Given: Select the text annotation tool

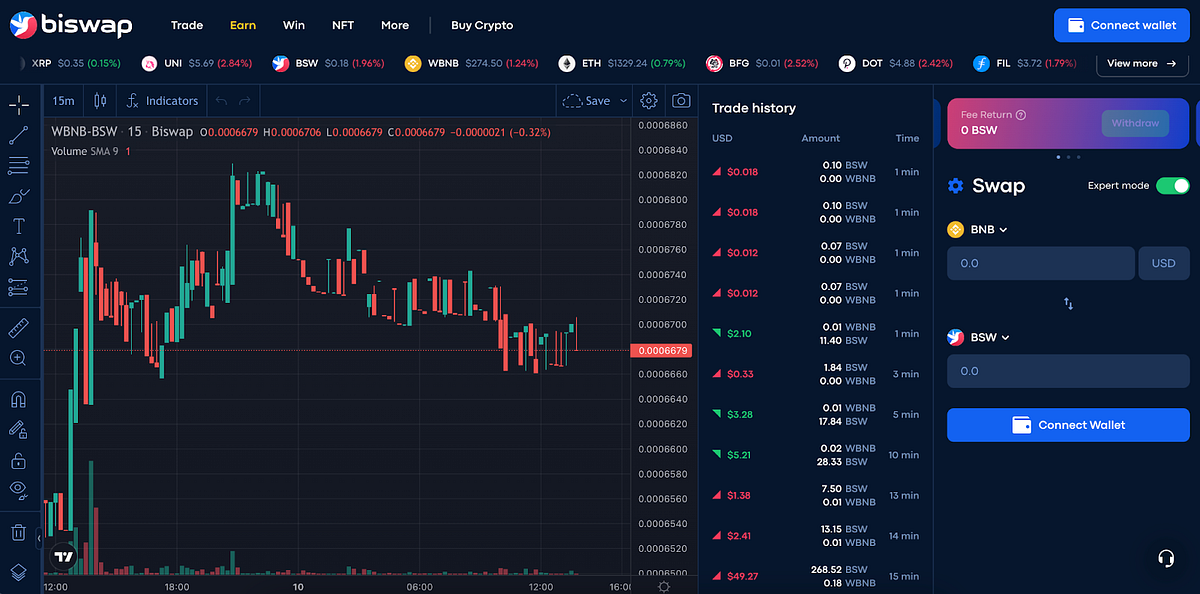Looking at the screenshot, I should pos(18,226).
